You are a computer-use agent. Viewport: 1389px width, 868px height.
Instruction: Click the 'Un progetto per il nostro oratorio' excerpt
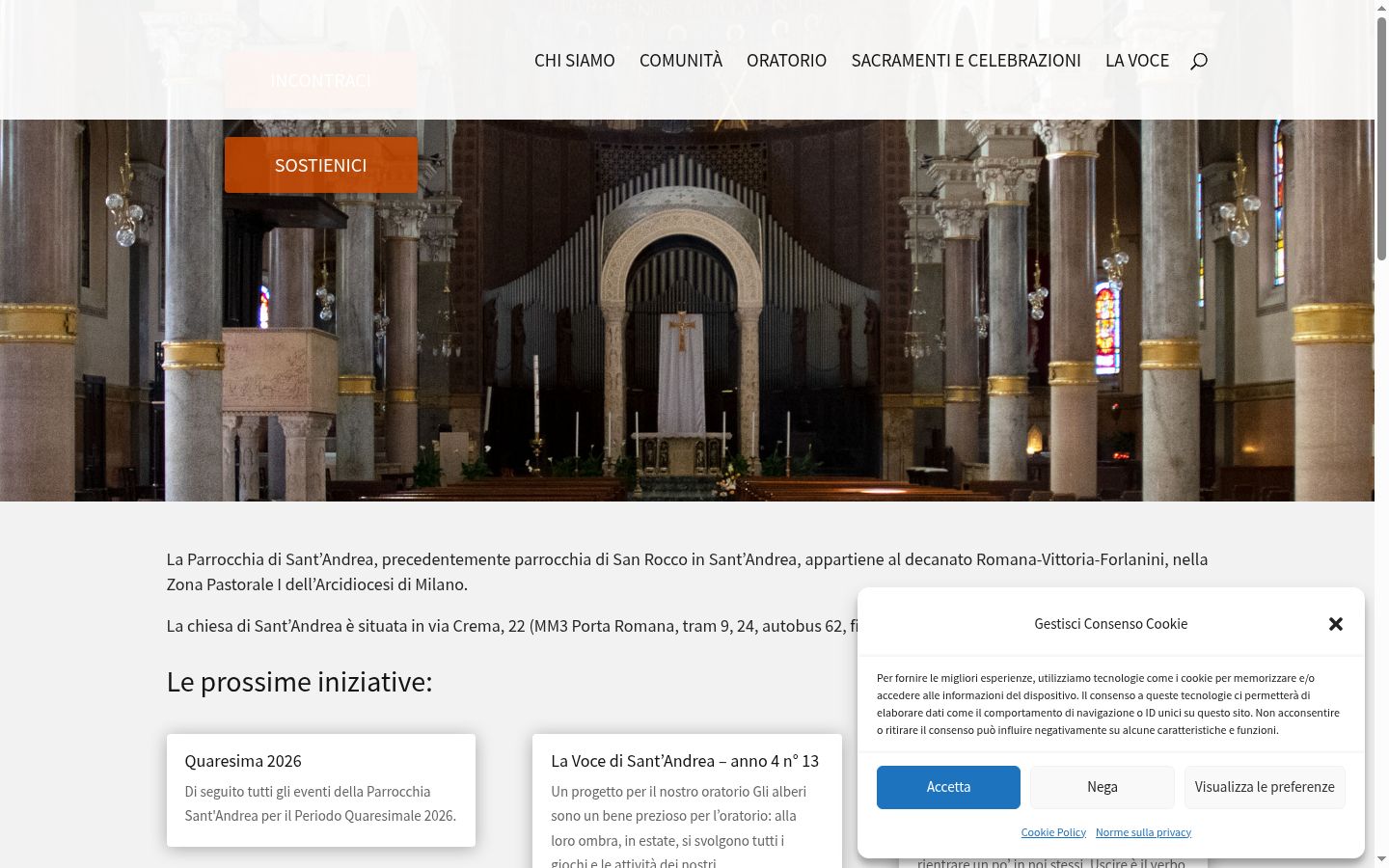click(678, 825)
